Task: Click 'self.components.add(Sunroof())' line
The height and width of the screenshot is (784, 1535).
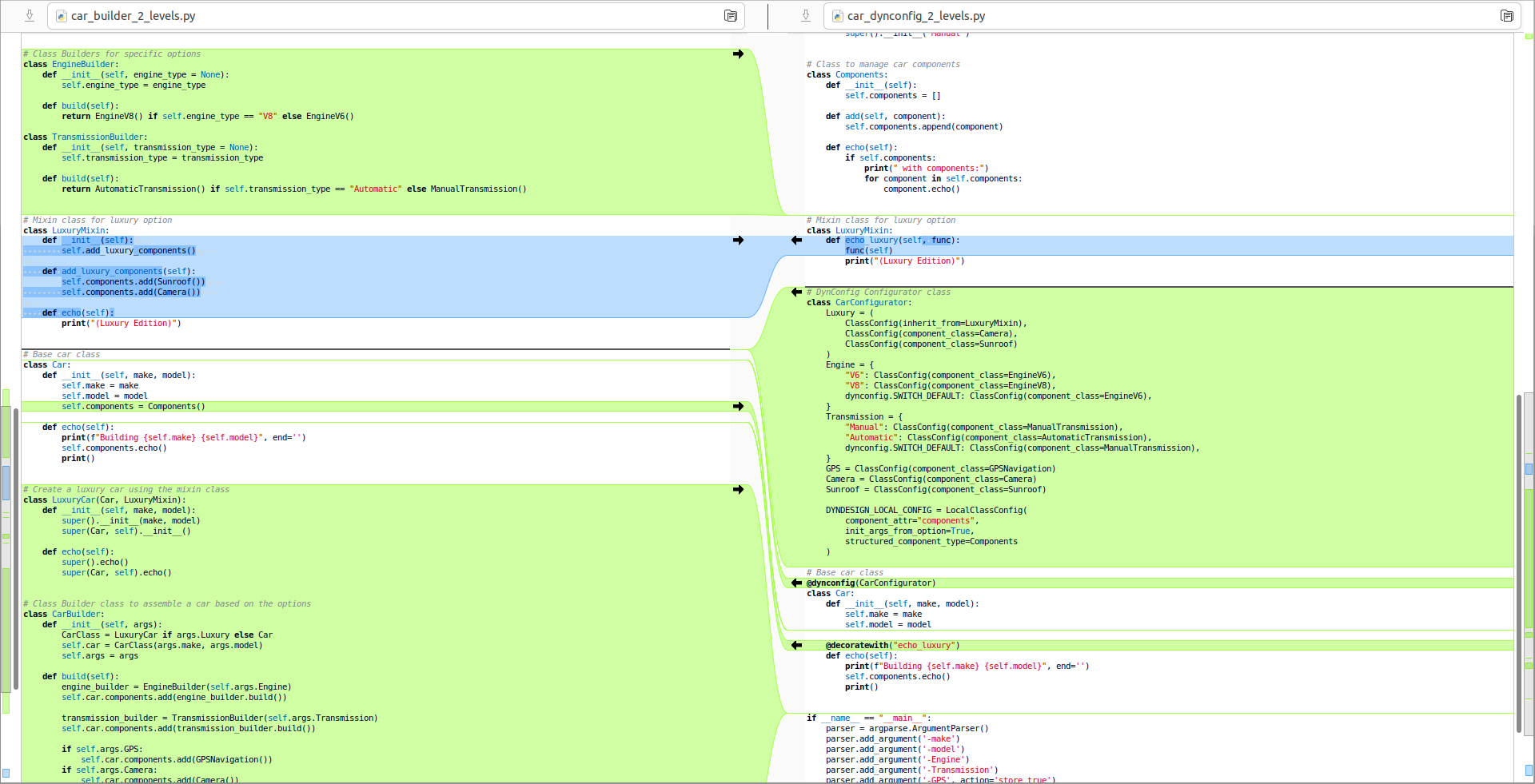Action: click(134, 281)
